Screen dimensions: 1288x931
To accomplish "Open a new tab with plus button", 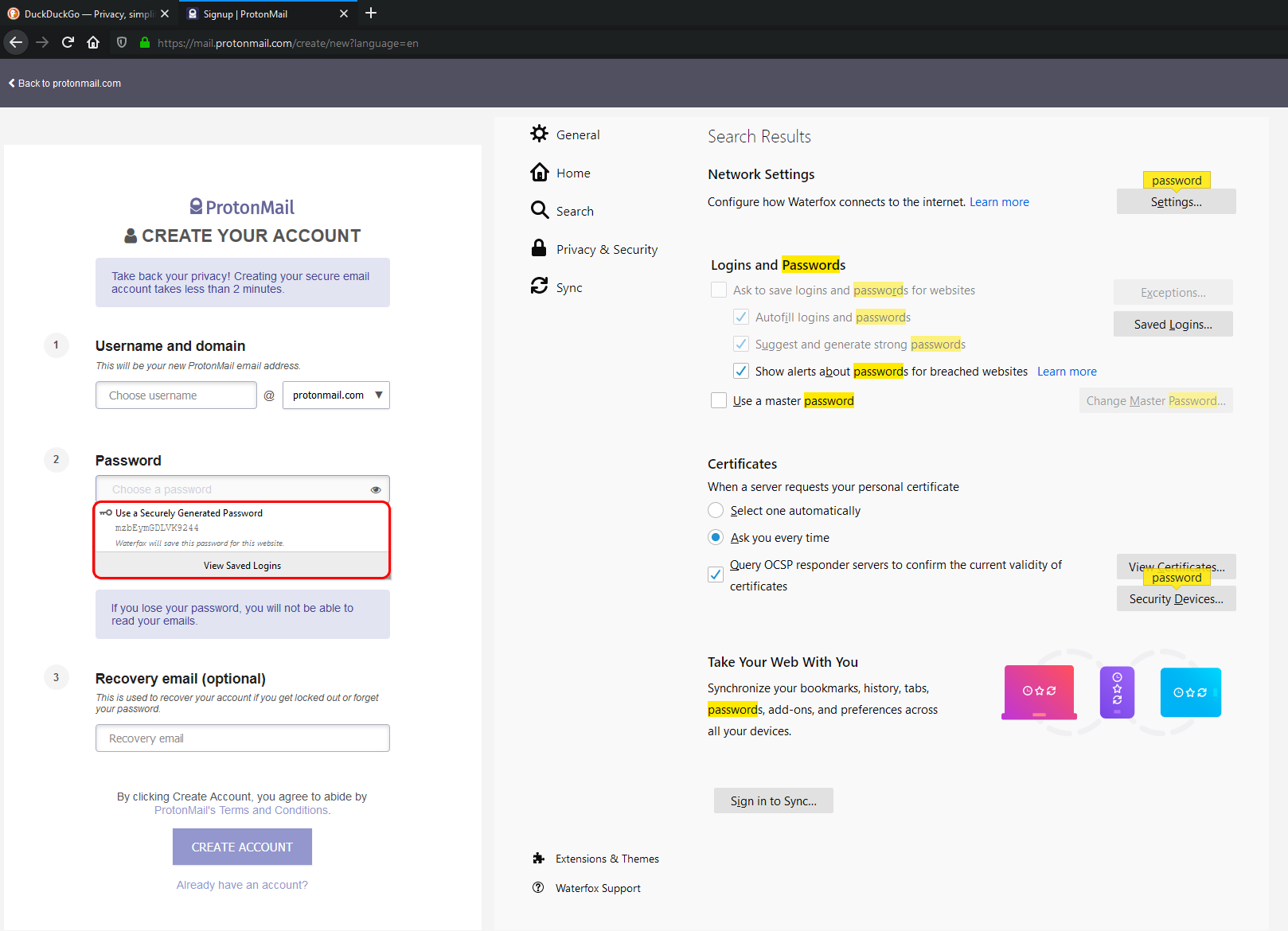I will click(371, 13).
